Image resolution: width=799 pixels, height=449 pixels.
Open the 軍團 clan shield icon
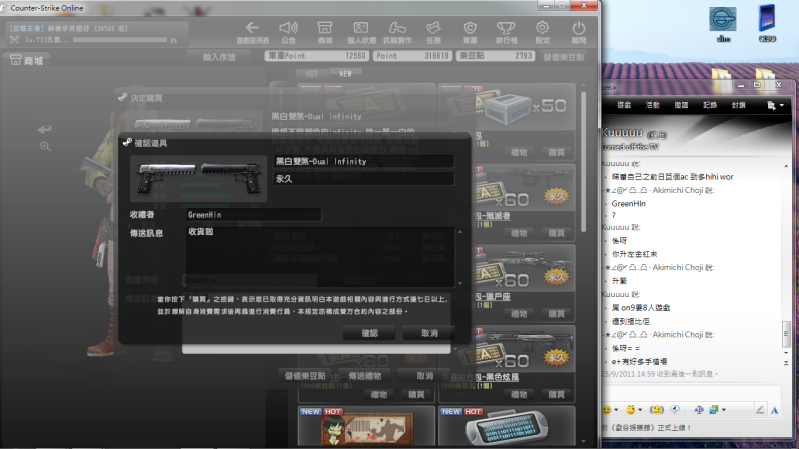click(470, 28)
